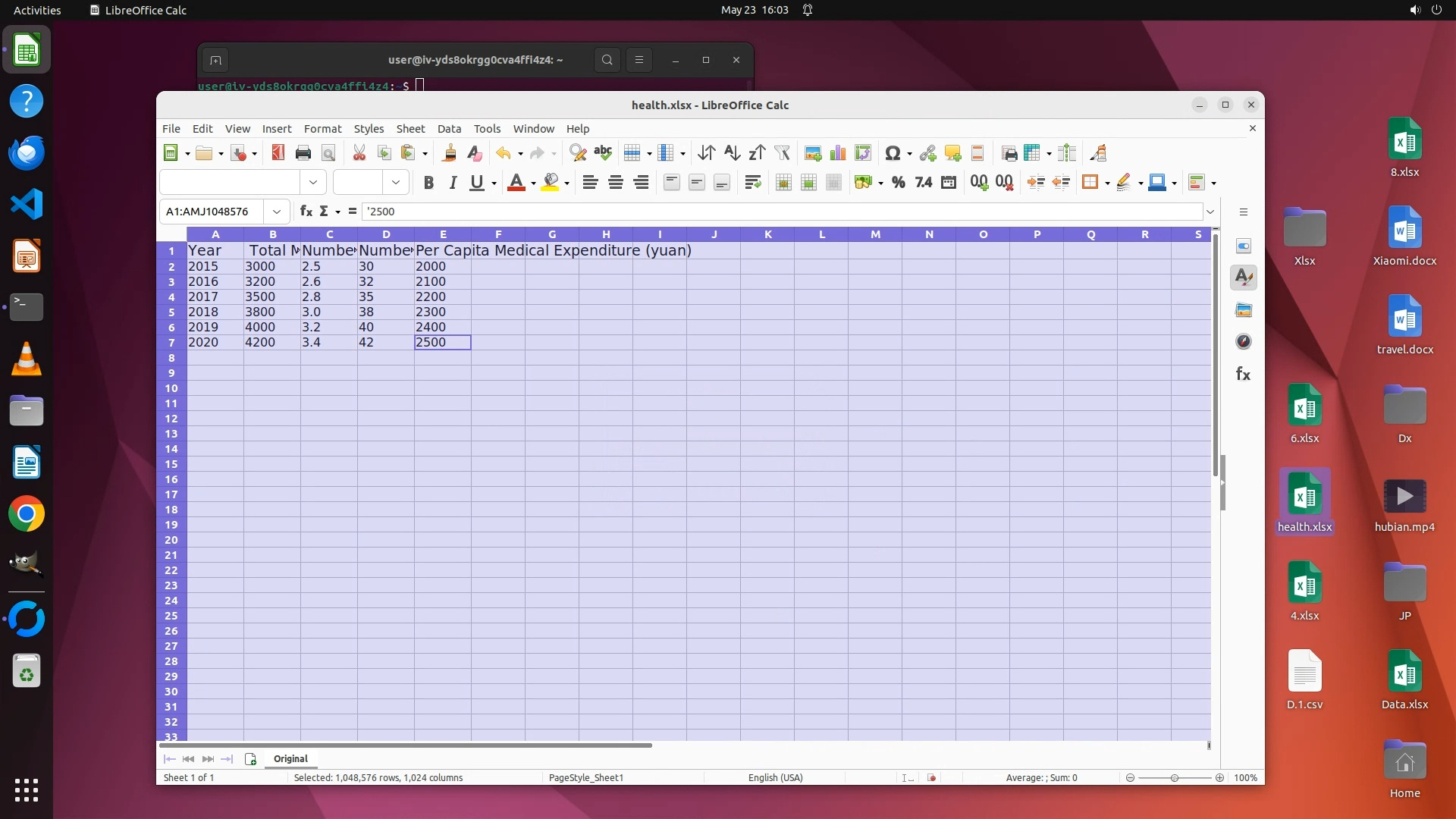Viewport: 1456px width, 819px height.
Task: Click the Format as Percent icon
Action: [x=898, y=183]
